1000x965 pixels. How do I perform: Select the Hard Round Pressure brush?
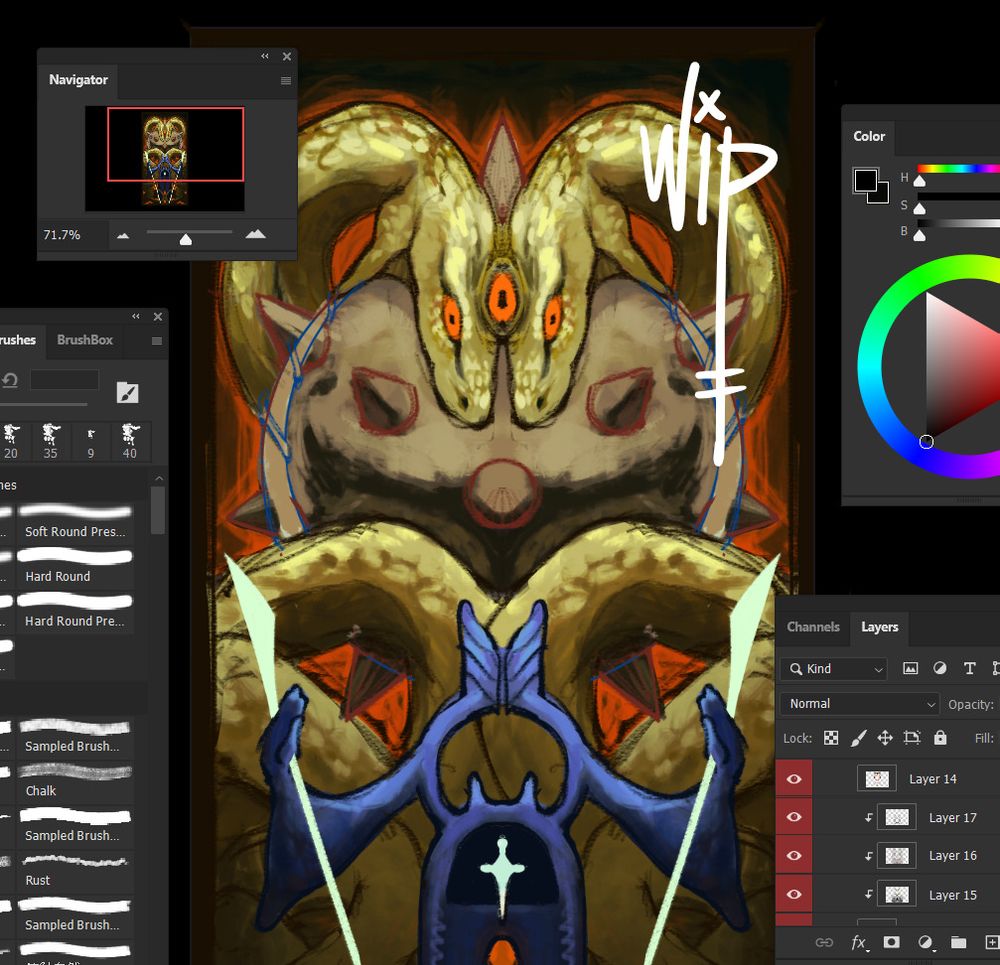(x=75, y=611)
